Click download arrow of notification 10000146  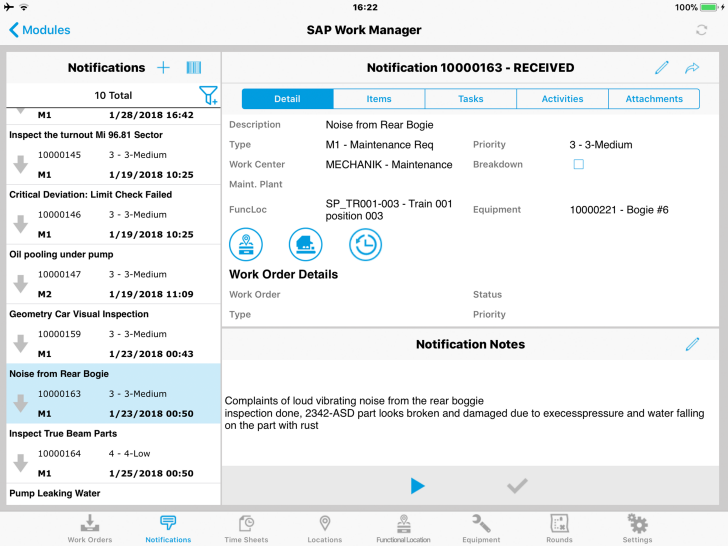(x=20, y=224)
